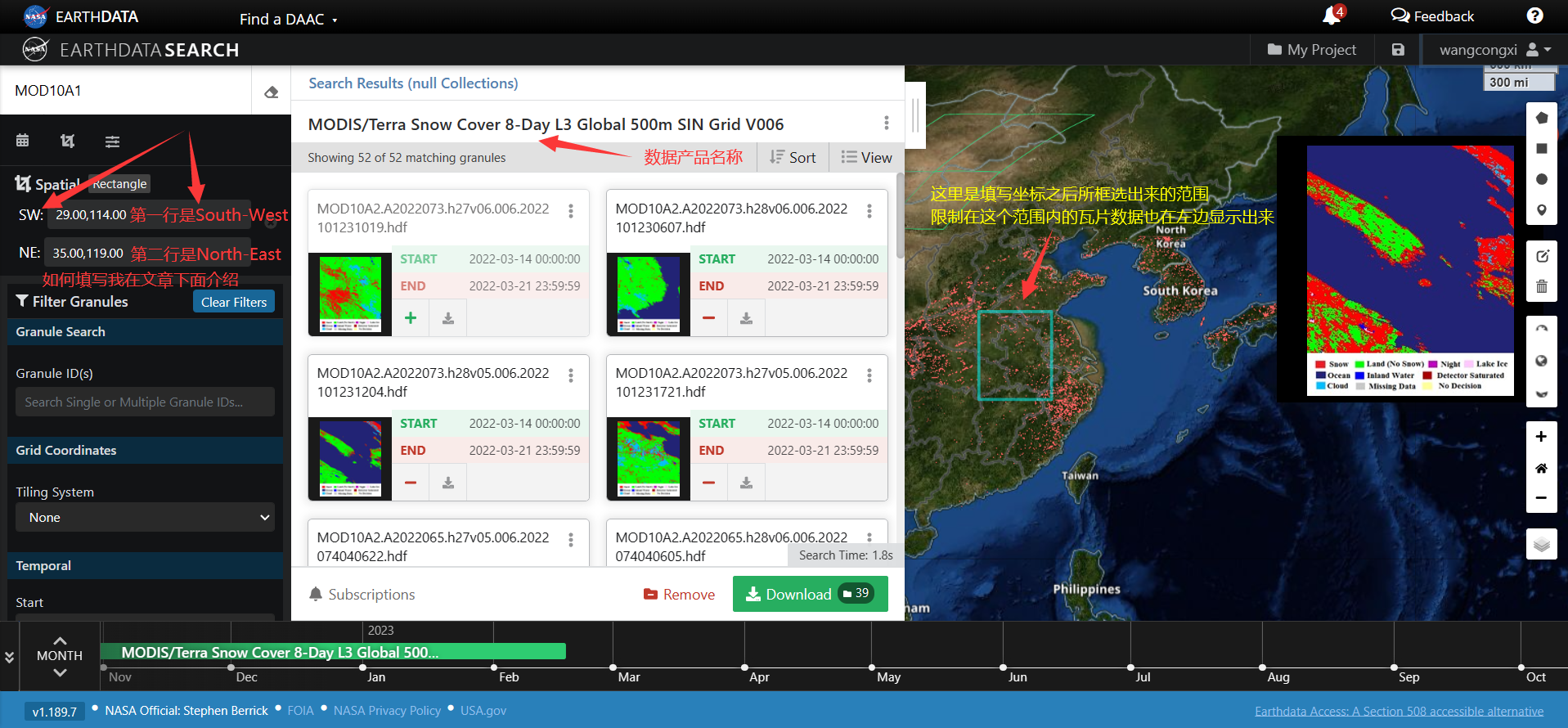Open more actions for granule A2022073.h27v06
1568x728 pixels.
pyautogui.click(x=571, y=210)
